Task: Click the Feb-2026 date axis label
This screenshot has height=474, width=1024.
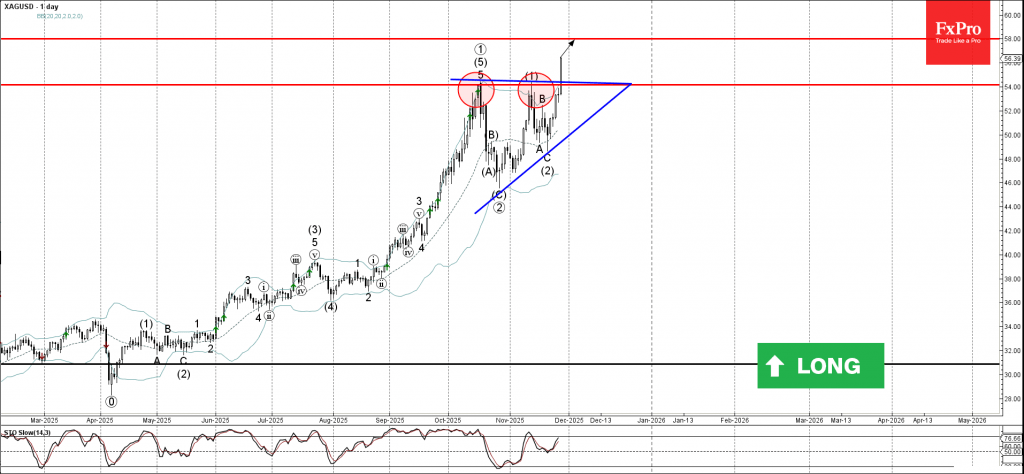Action: click(x=734, y=420)
